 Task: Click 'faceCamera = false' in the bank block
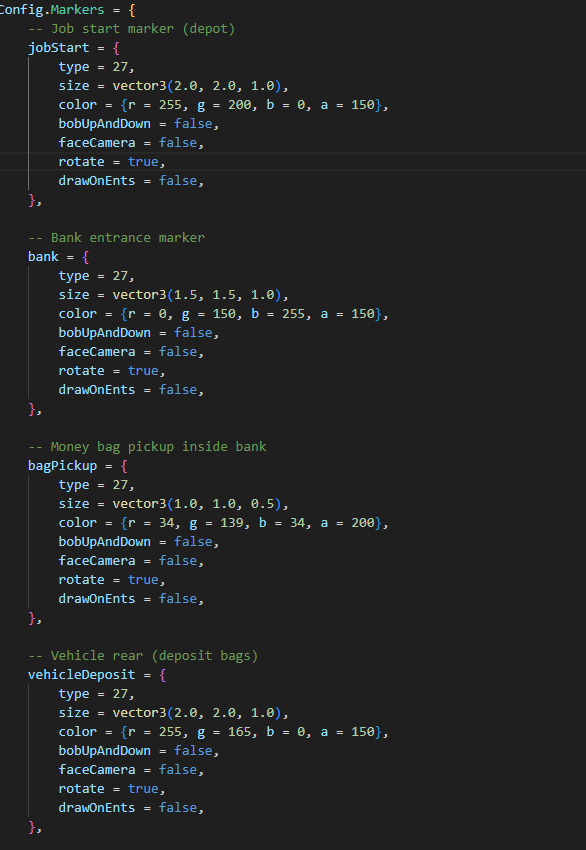point(131,351)
